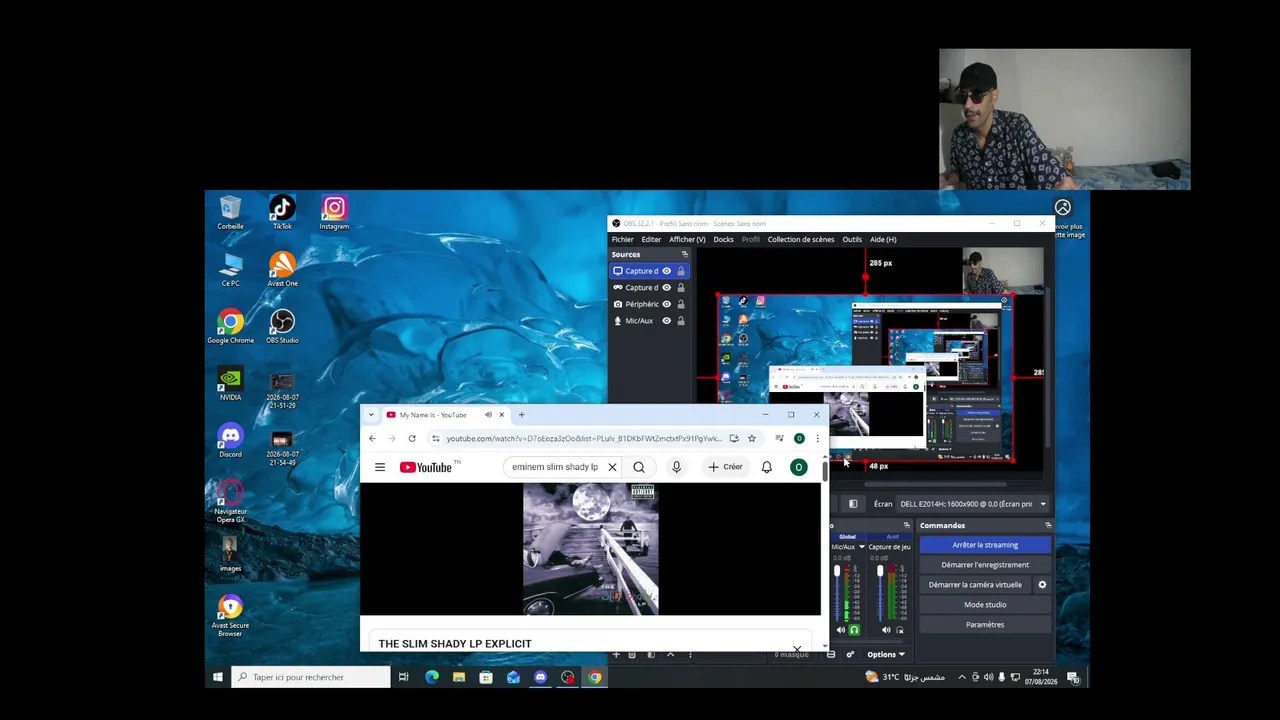The width and height of the screenshot is (1280, 720).
Task: Open the Windows Start menu
Action: [217, 677]
